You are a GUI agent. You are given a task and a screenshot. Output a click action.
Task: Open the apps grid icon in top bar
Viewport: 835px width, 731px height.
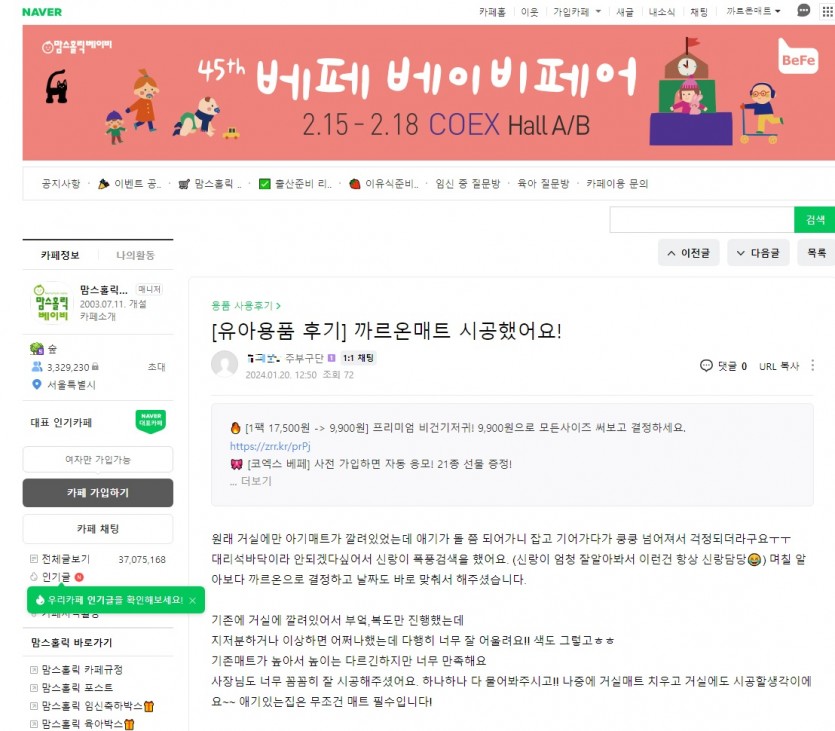pos(828,12)
